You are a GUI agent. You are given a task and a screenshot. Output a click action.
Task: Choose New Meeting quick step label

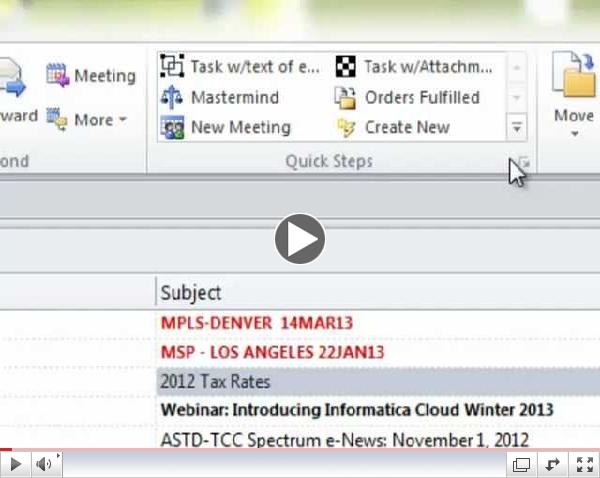[241, 127]
